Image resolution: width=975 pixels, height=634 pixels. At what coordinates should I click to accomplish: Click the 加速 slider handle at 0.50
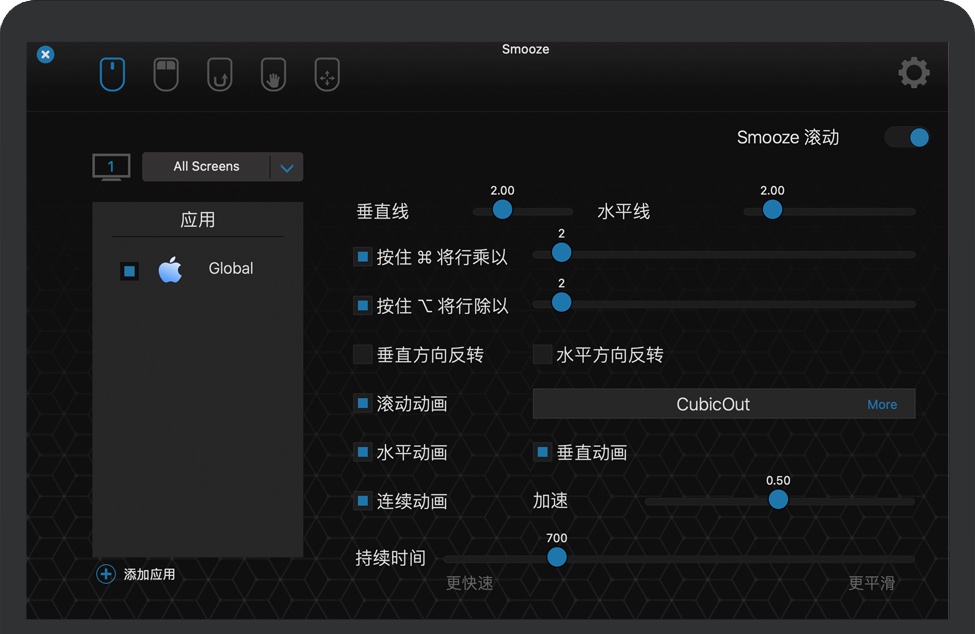coord(779,500)
